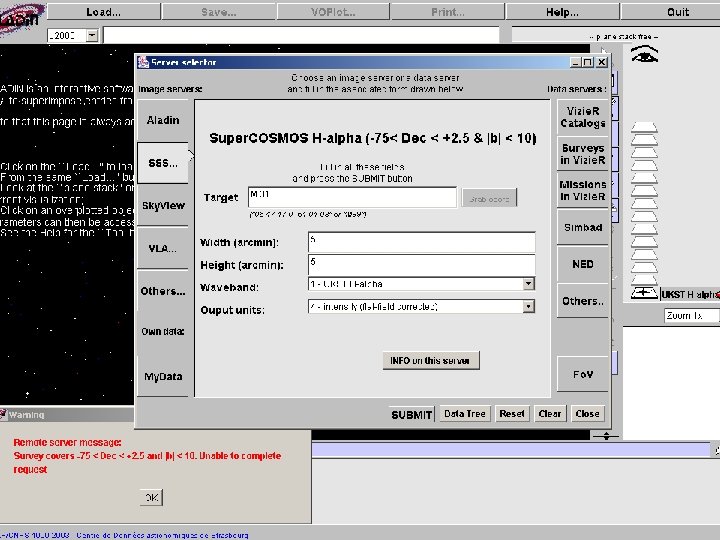Image resolution: width=720 pixels, height=540 pixels.
Task: Toggle the eye icon above plane stack
Action: pos(645,54)
